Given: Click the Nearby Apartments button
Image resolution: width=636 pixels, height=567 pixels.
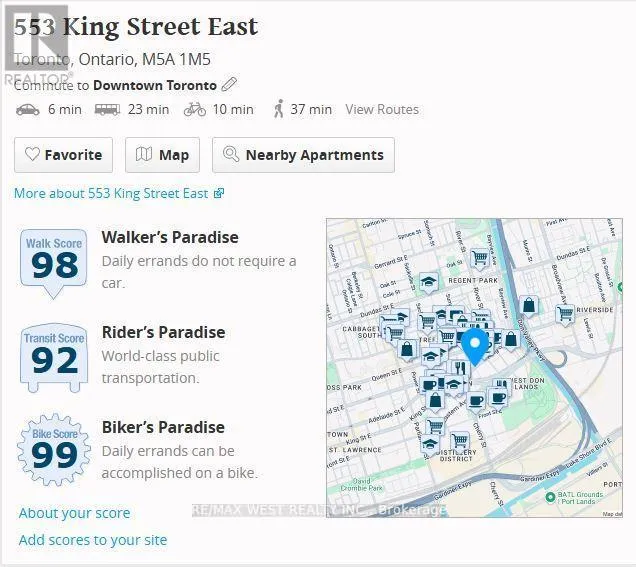Looking at the screenshot, I should tap(303, 155).
